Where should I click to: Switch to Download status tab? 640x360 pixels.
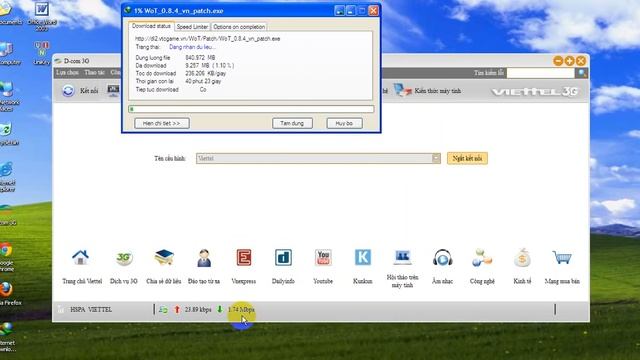[151, 26]
